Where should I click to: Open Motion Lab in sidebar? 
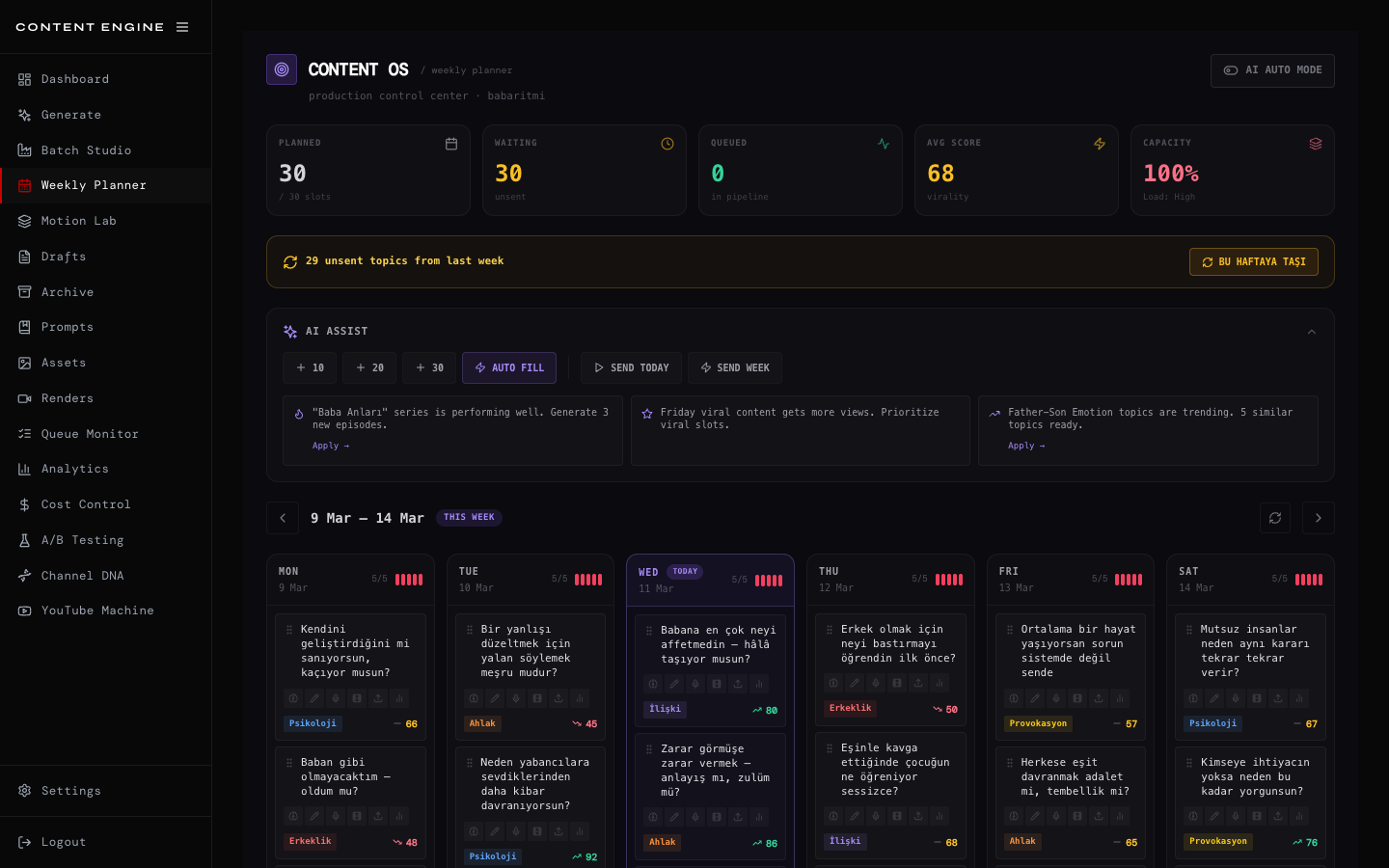click(78, 221)
